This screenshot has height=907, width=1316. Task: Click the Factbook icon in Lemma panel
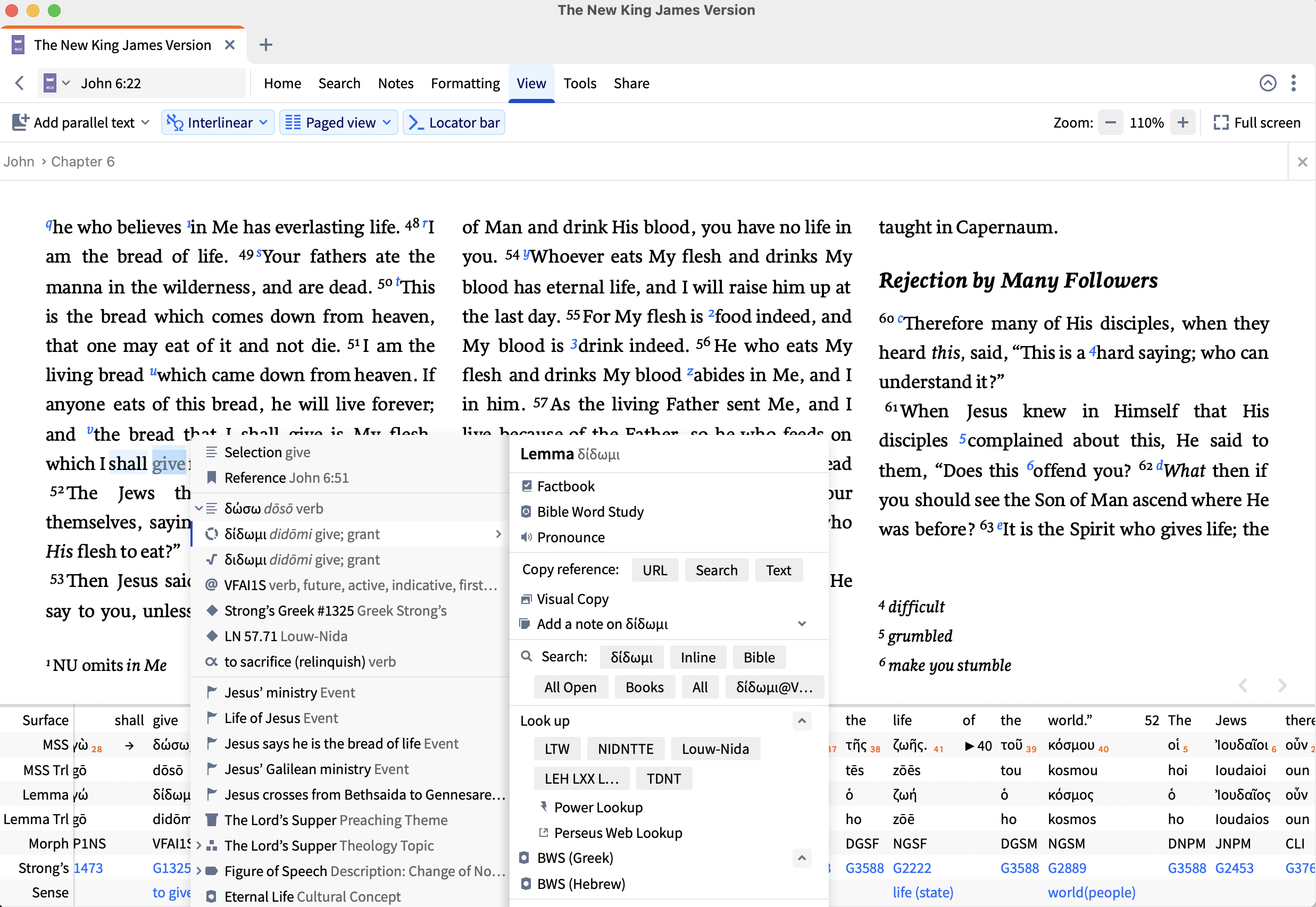[x=527, y=486]
